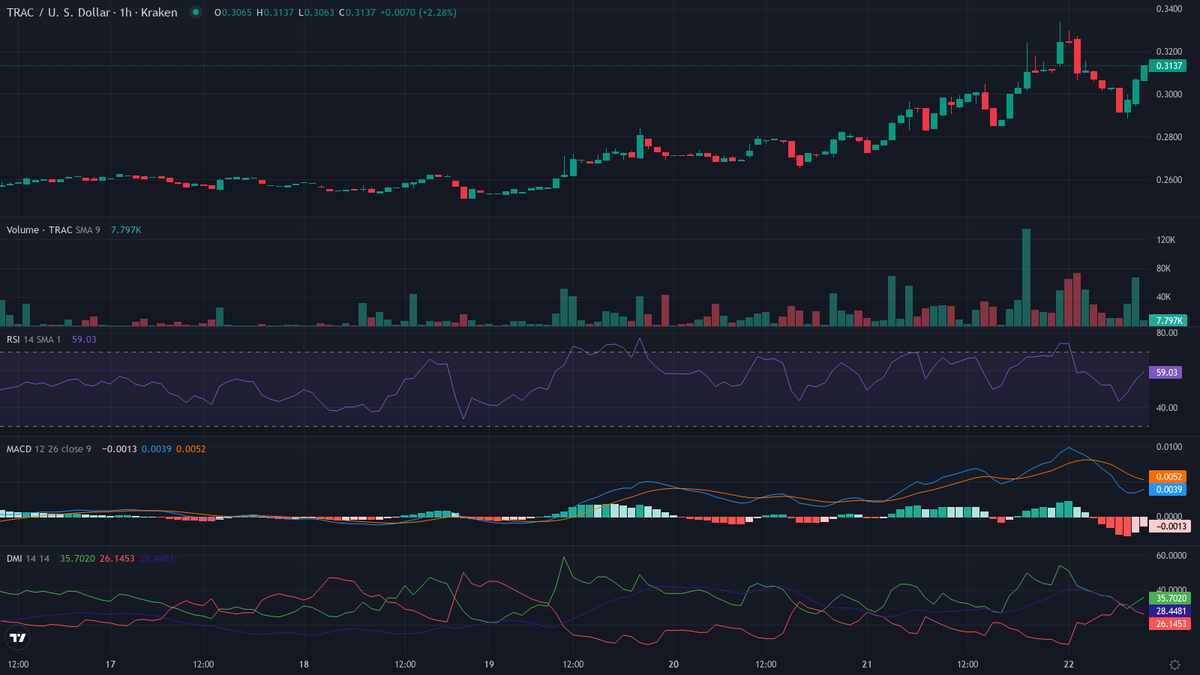Click the 7.797K value in Volume legend
Image resolution: width=1200 pixels, height=675 pixels.
pyautogui.click(x=126, y=230)
